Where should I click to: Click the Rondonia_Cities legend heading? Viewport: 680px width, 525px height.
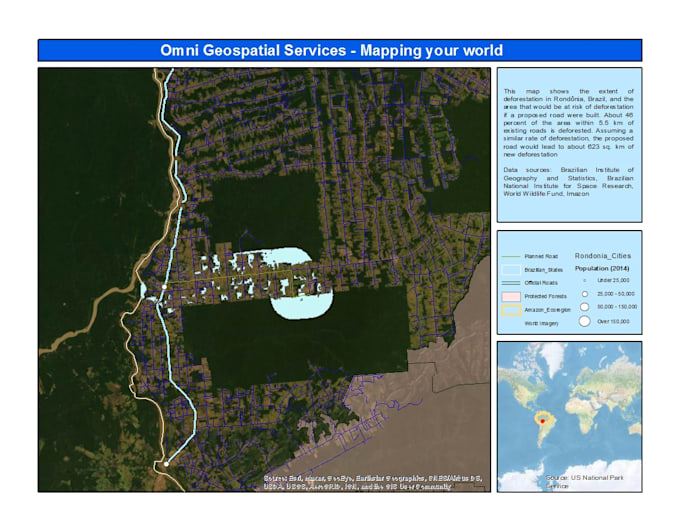pos(603,256)
